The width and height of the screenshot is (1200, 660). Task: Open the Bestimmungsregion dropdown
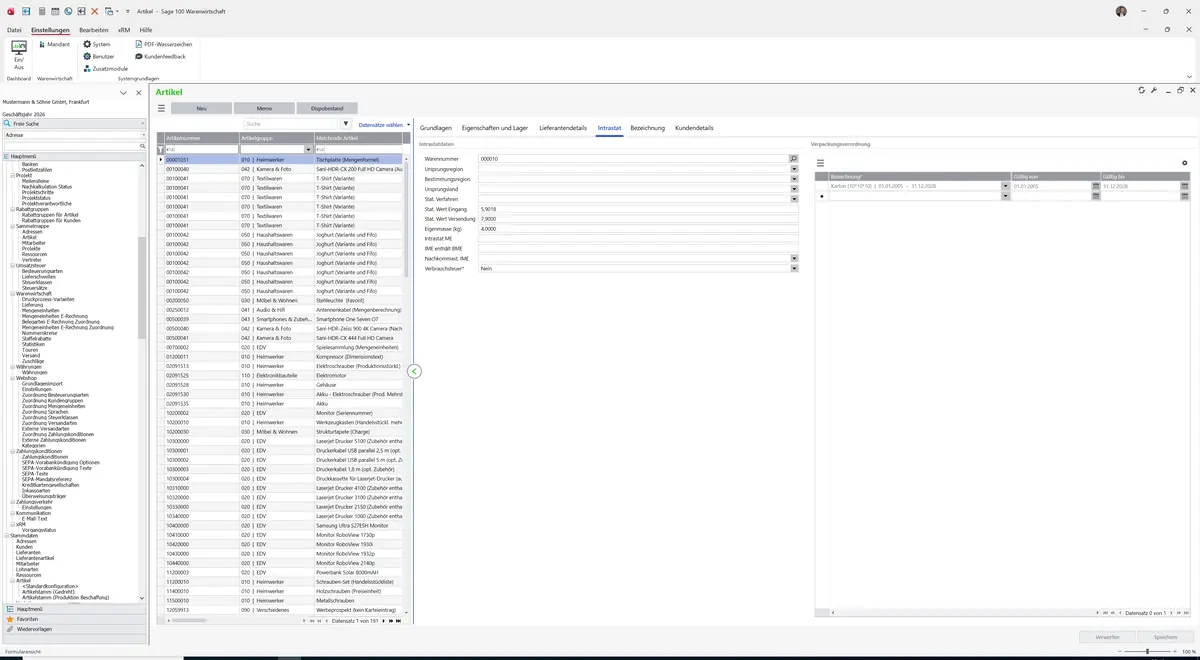pos(794,179)
